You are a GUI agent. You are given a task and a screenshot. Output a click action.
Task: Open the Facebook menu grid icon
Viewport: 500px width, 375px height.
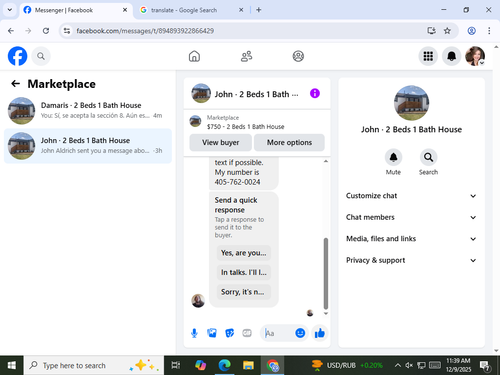pyautogui.click(x=428, y=56)
